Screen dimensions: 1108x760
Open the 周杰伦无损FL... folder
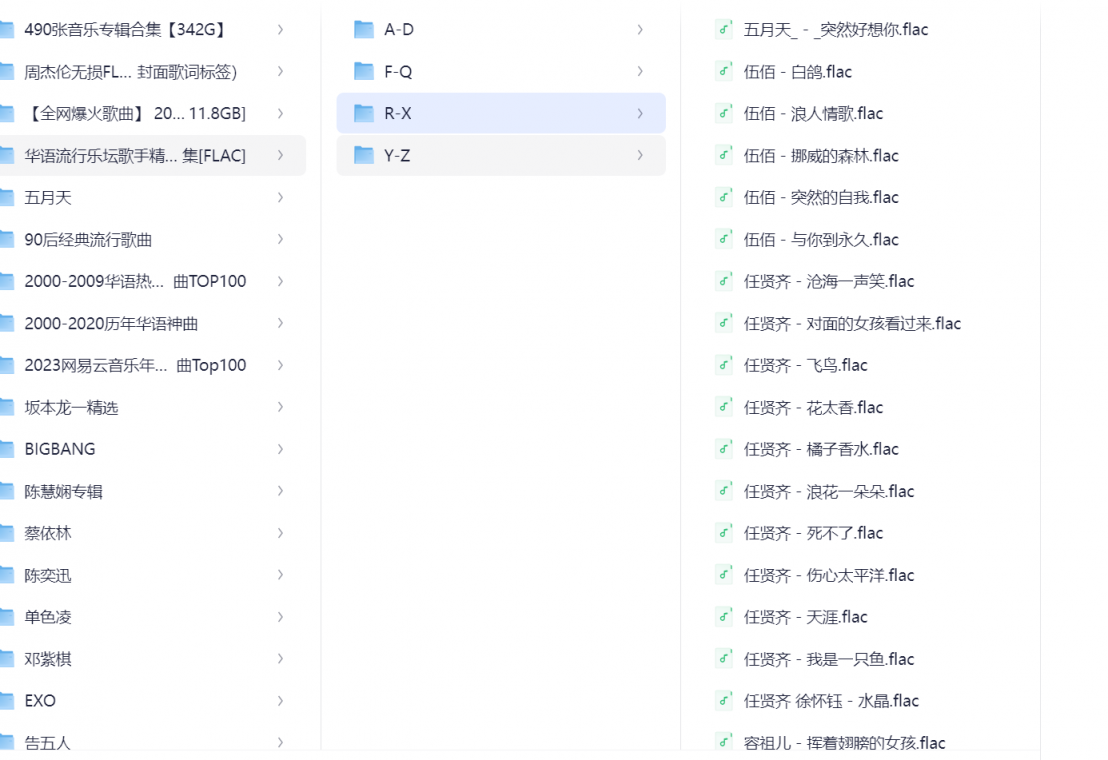pyautogui.click(x=130, y=72)
